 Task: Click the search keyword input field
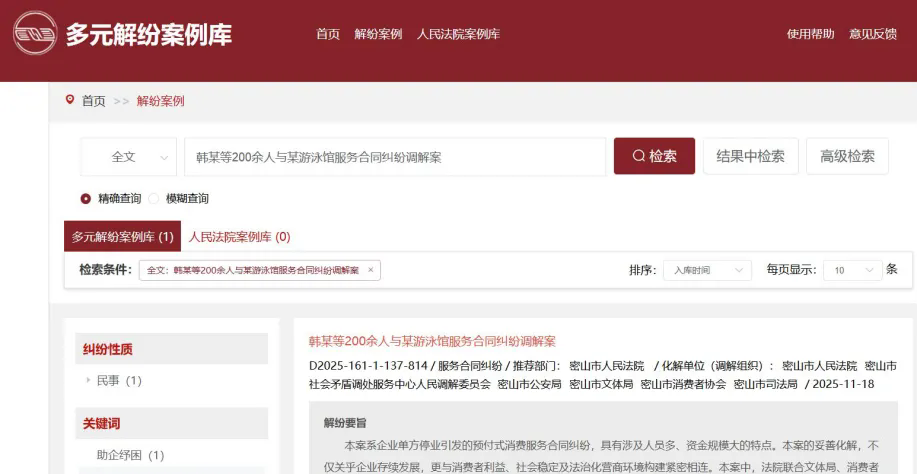coord(395,157)
